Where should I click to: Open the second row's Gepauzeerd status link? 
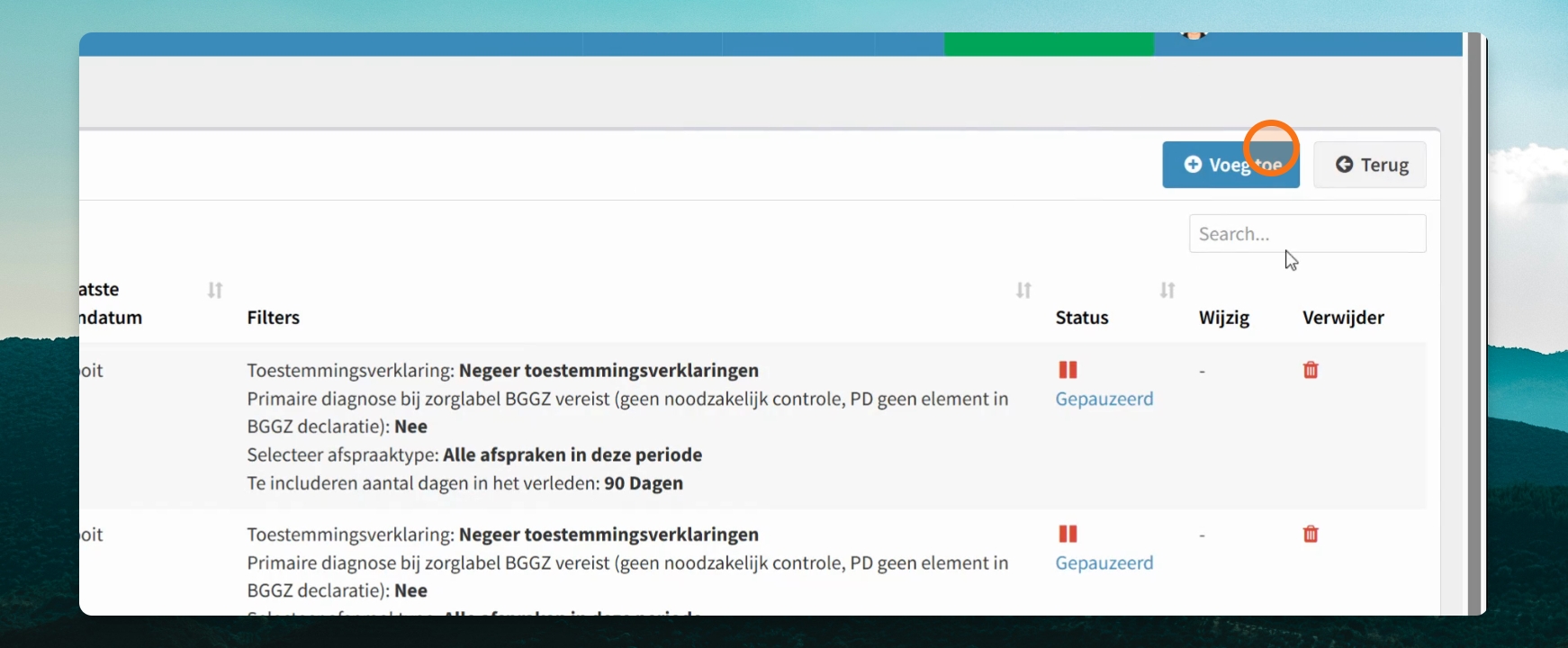tap(1104, 562)
